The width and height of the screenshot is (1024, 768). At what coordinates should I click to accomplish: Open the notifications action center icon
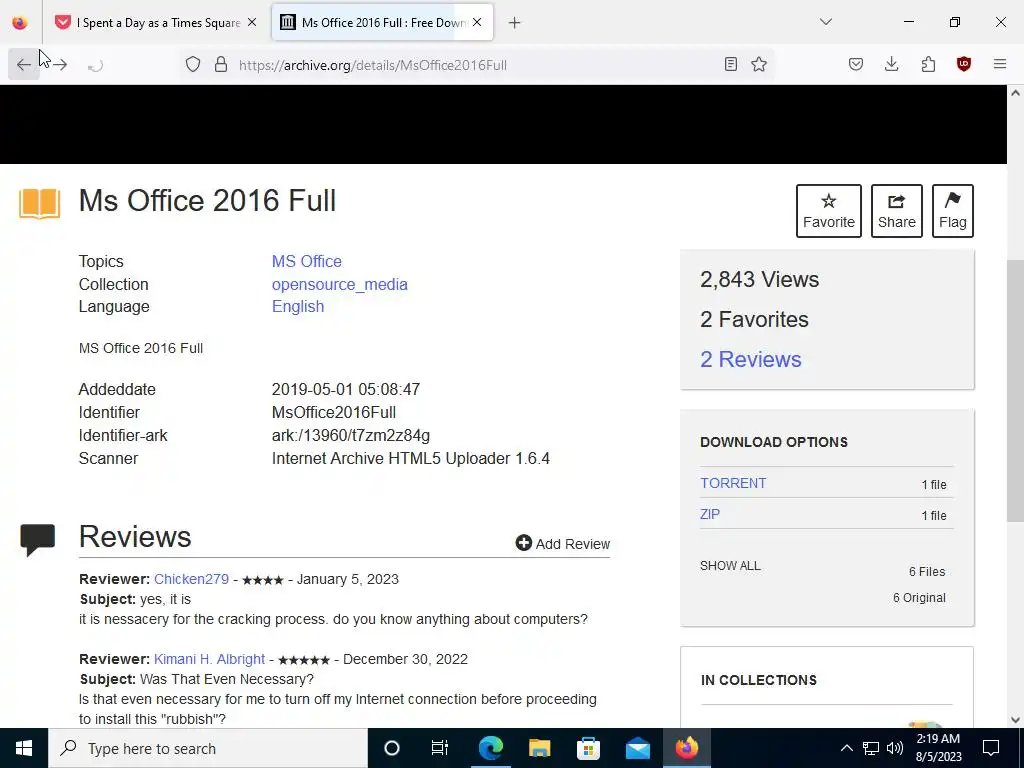(x=991, y=748)
